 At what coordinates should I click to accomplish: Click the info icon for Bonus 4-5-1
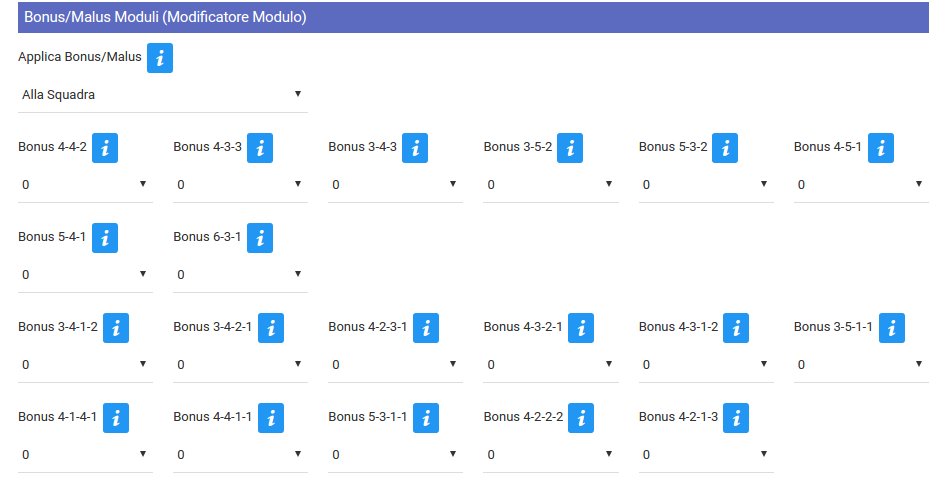pyautogui.click(x=880, y=148)
